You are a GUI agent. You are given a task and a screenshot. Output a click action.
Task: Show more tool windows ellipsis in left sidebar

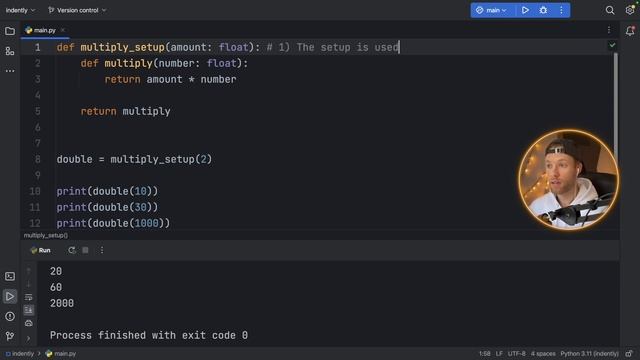pos(10,71)
